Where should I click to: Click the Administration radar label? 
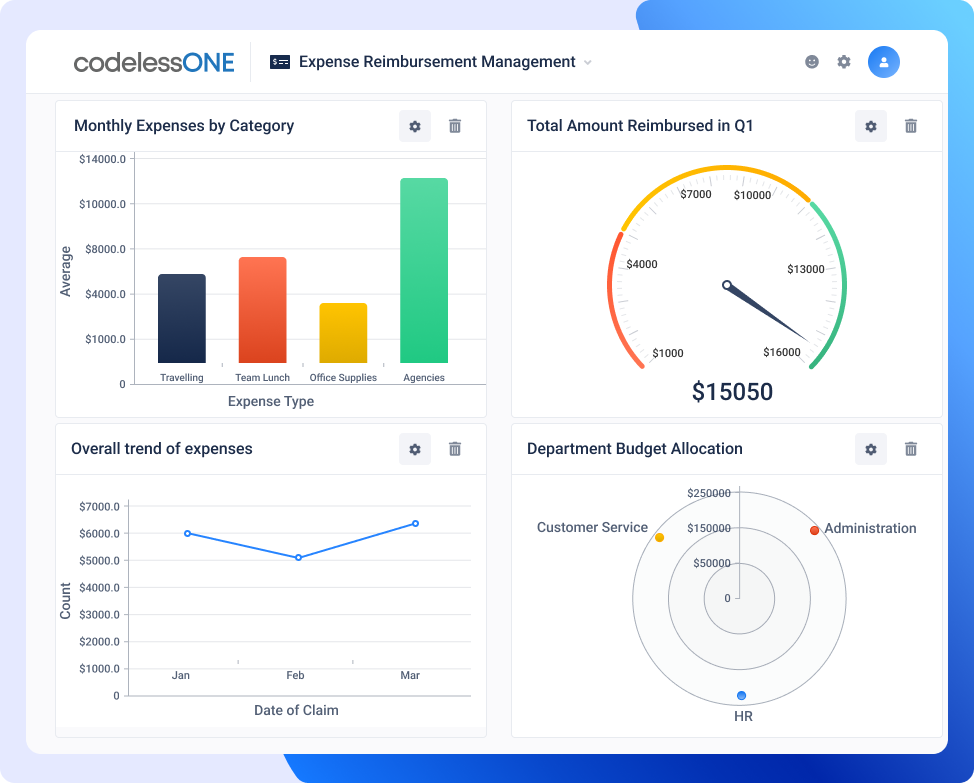(870, 528)
